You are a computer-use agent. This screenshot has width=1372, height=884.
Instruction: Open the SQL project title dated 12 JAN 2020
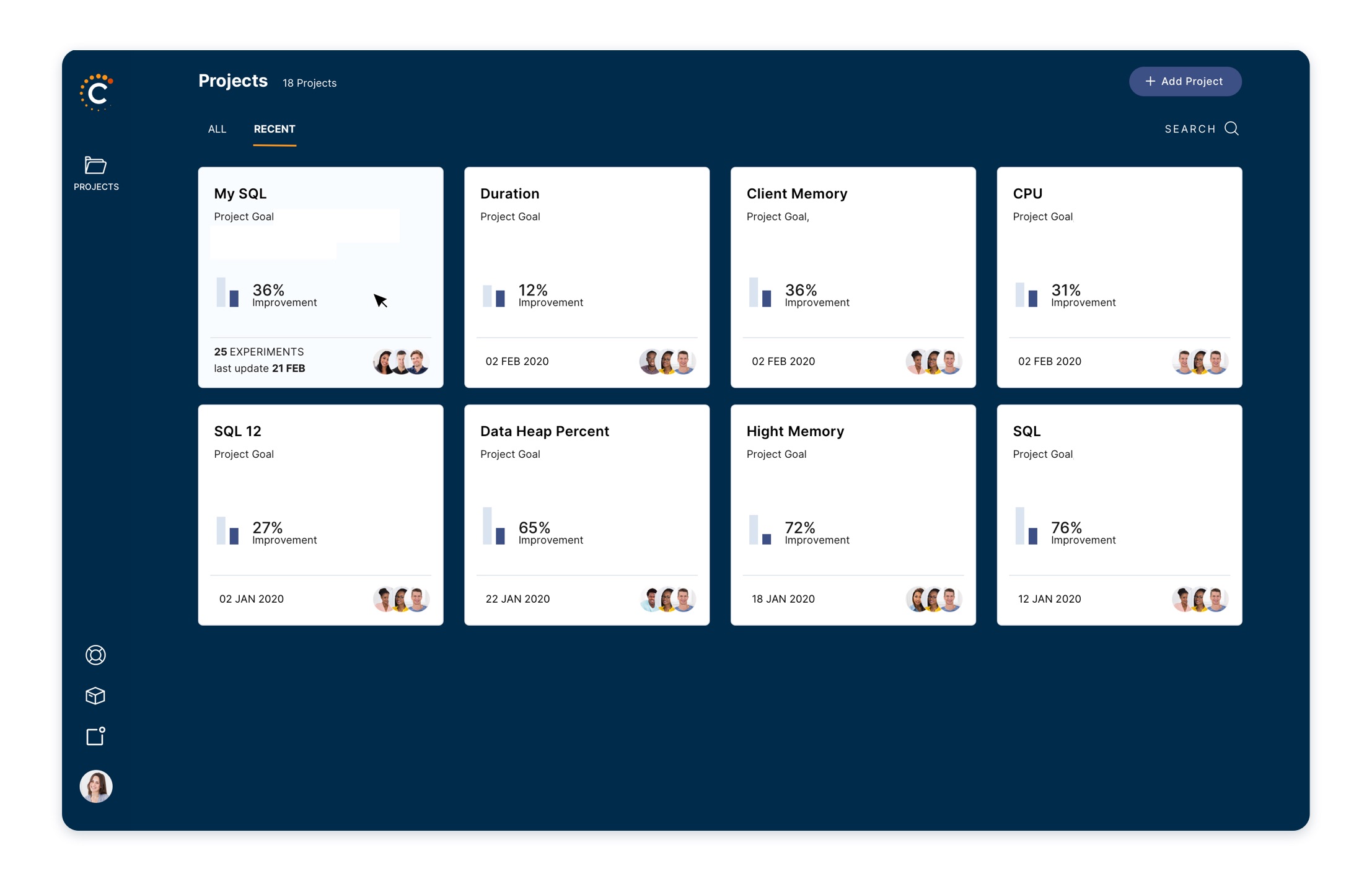coord(1026,431)
